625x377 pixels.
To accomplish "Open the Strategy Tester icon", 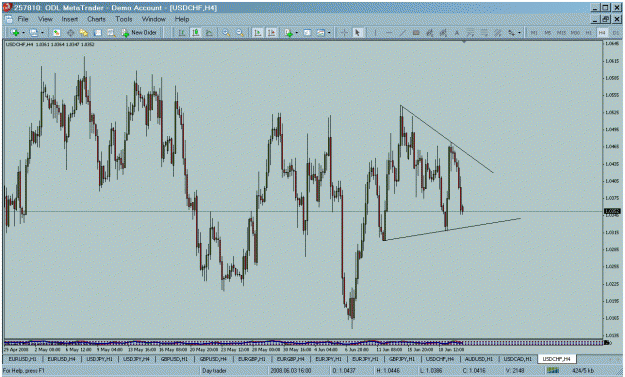I will (111, 33).
